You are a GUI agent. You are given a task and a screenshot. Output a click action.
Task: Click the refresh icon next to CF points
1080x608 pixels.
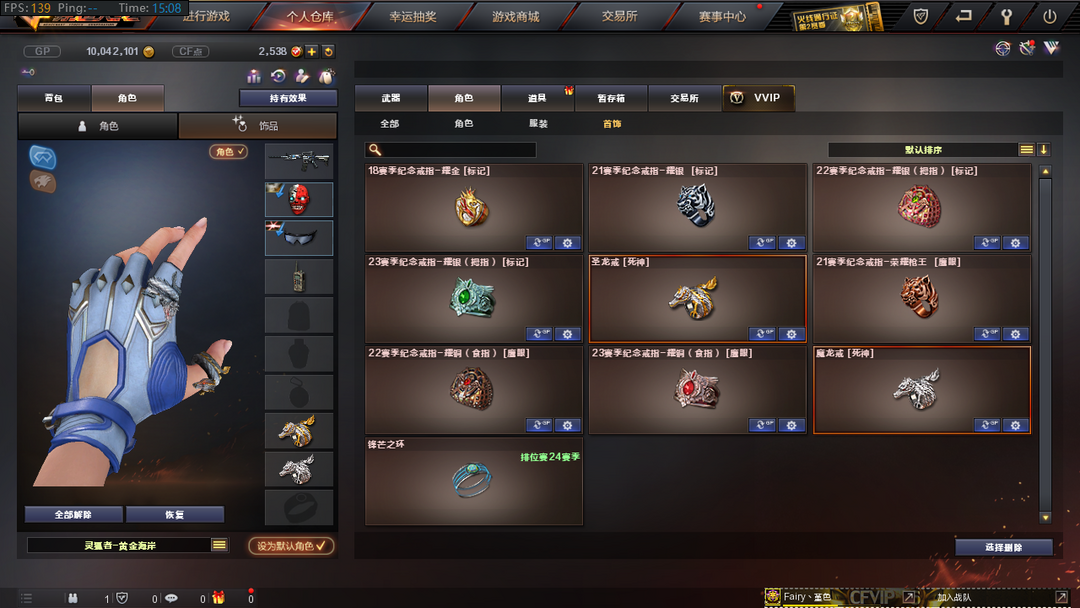(x=329, y=52)
